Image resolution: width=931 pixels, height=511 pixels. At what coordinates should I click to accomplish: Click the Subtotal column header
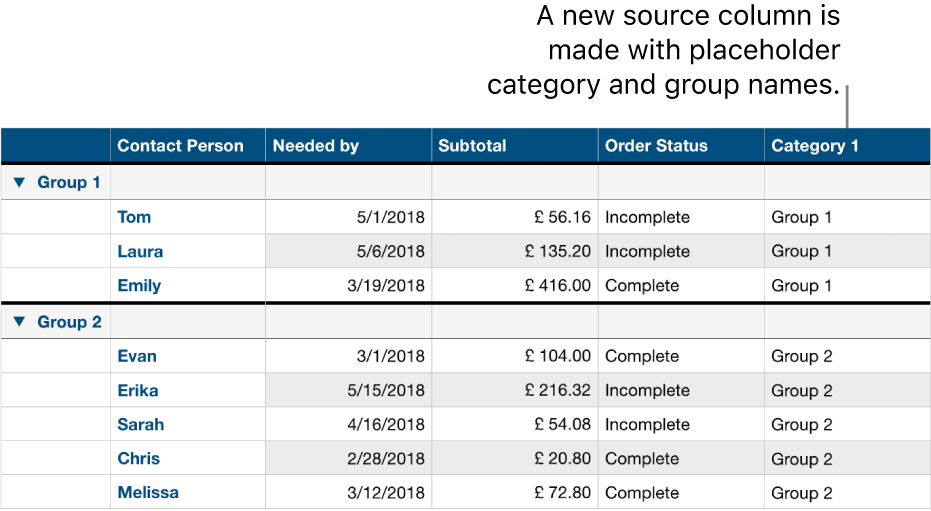[472, 146]
